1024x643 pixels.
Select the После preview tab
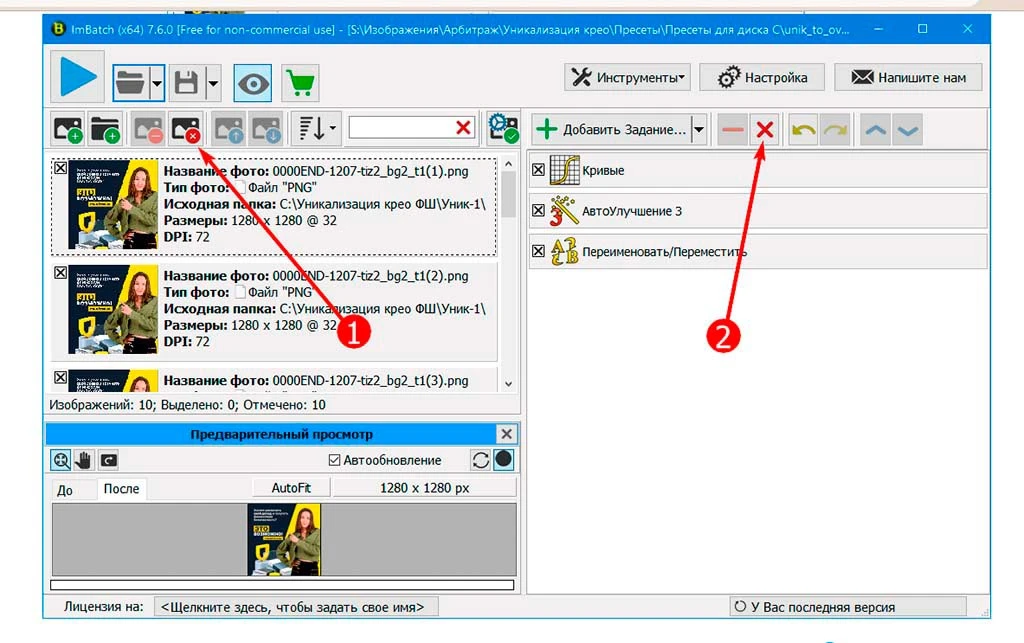pyautogui.click(x=121, y=488)
